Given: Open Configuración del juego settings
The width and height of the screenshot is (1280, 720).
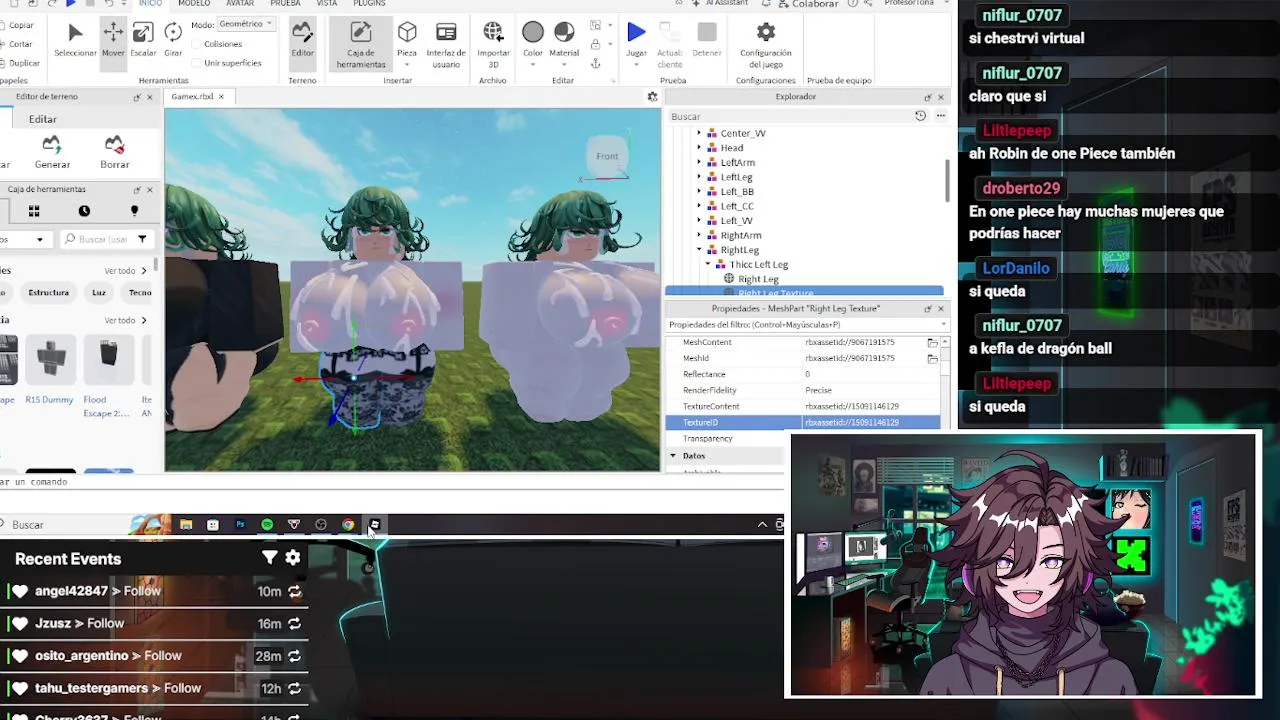Looking at the screenshot, I should pos(765,45).
